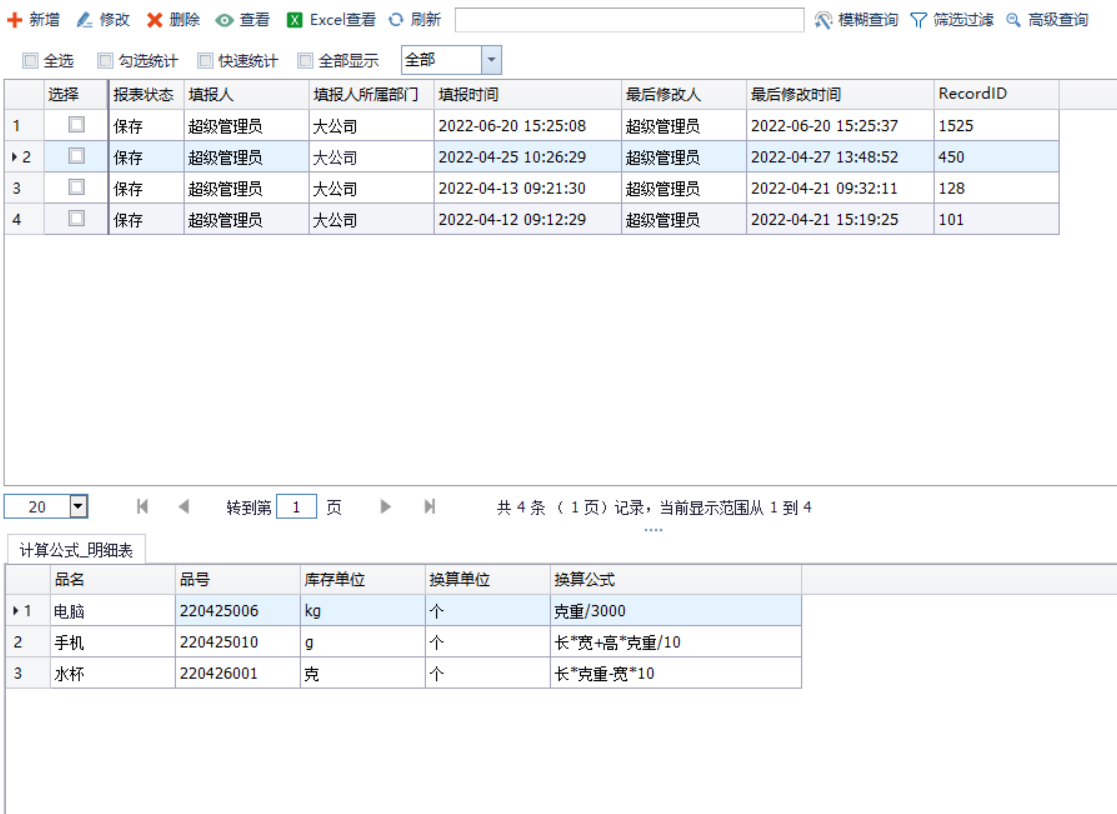Click the search text input field

coord(629,20)
